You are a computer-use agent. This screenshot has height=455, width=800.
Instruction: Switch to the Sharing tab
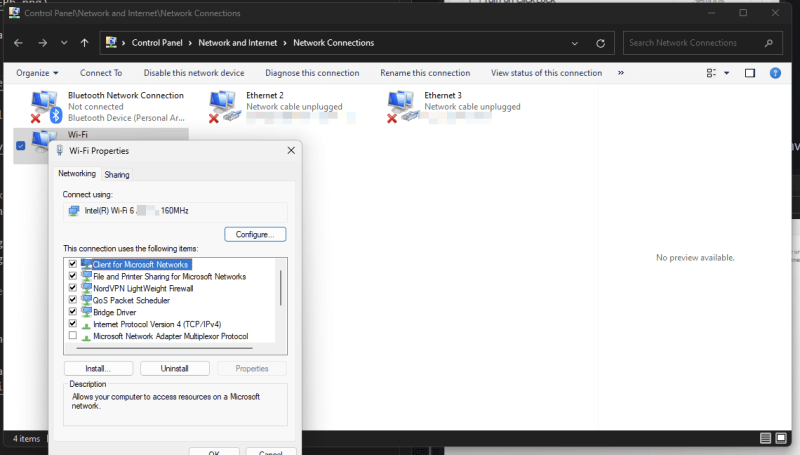pyautogui.click(x=117, y=174)
